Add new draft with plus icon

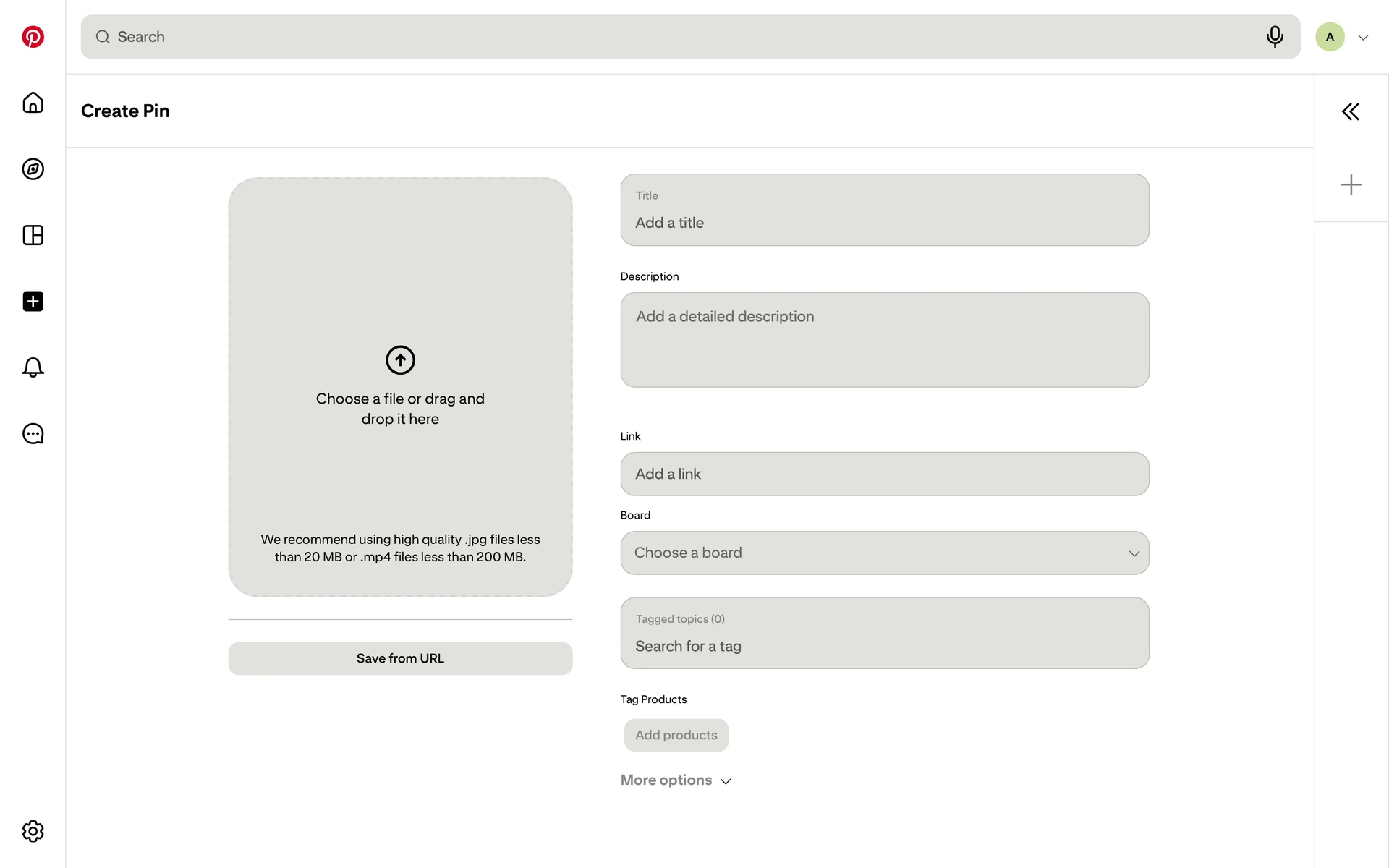tap(1351, 184)
